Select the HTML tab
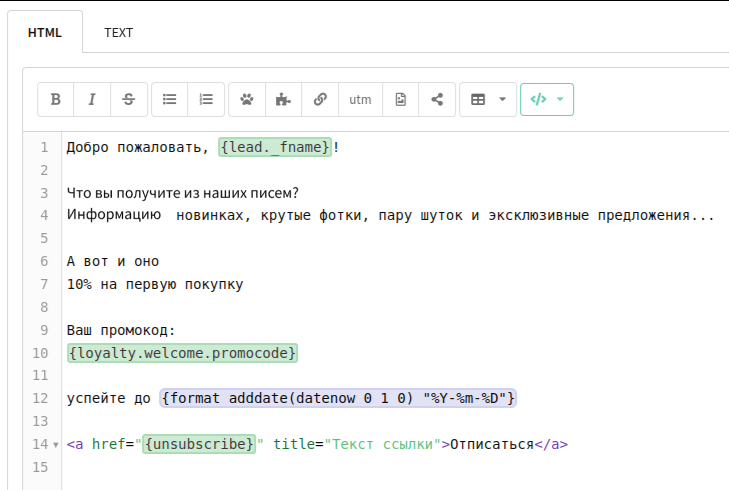Screen dimensions: 729x490 coord(45,33)
